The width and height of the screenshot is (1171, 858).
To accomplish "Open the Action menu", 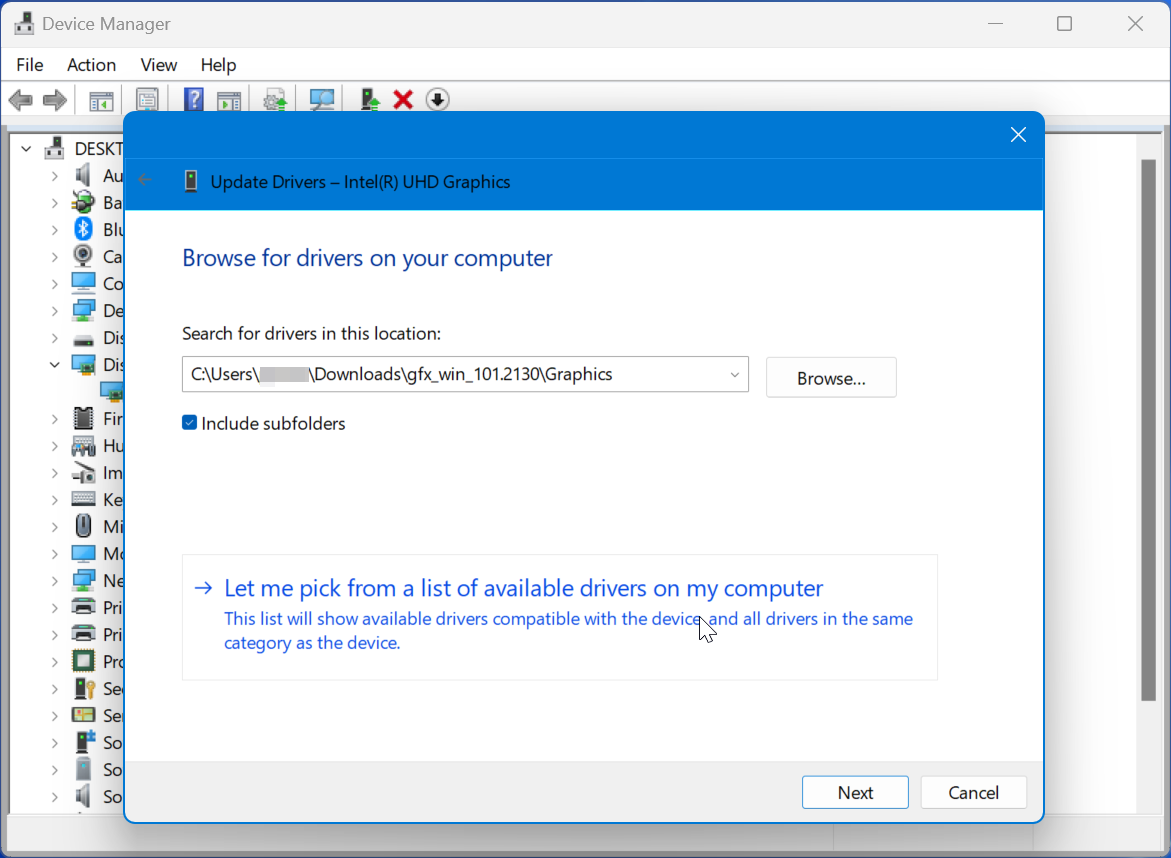I will pos(91,65).
